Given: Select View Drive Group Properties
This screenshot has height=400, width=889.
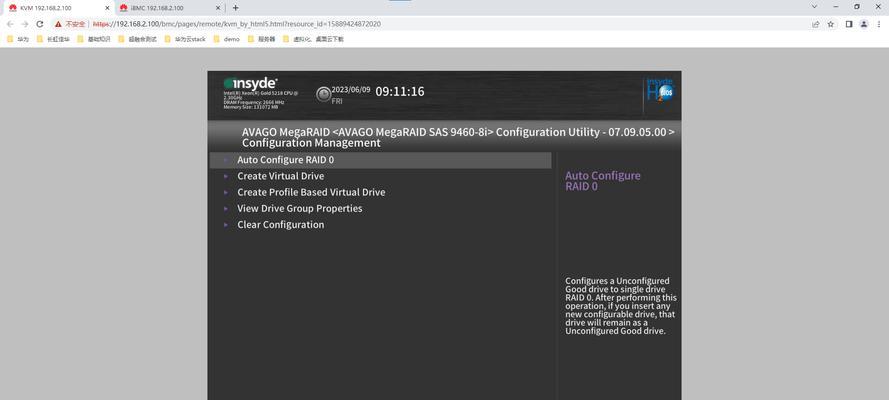Looking at the screenshot, I should [x=299, y=208].
